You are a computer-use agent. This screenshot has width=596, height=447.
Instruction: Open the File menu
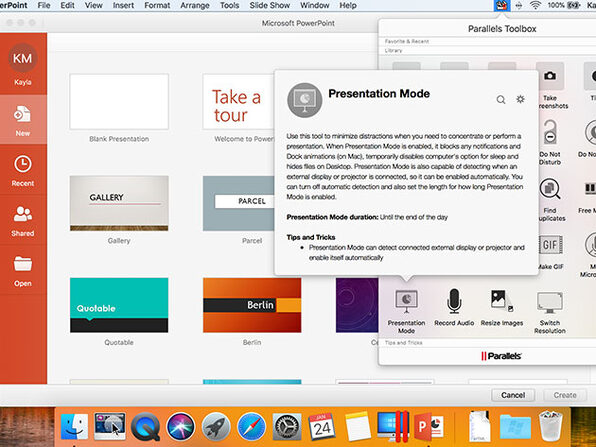pos(44,5)
